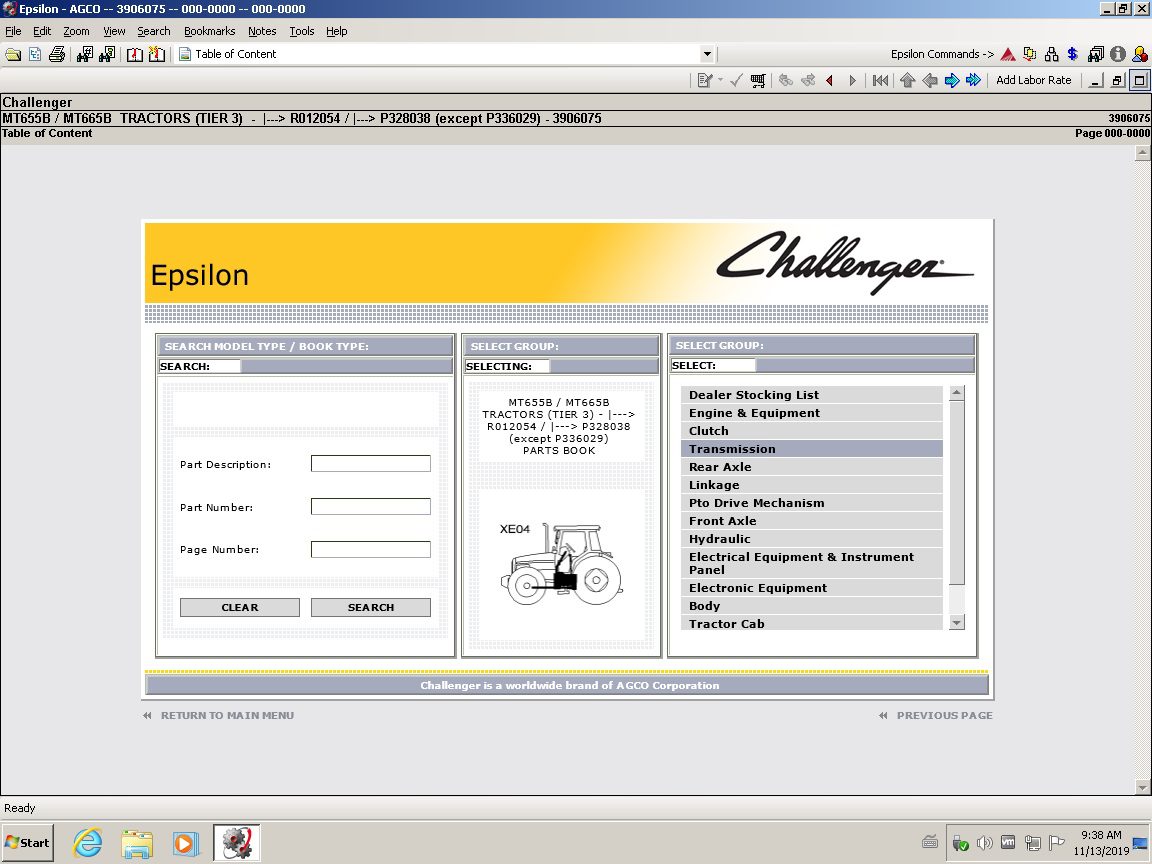Add new bookmark with sparkle book icon
Screen dimensions: 1152x864
pos(156,54)
